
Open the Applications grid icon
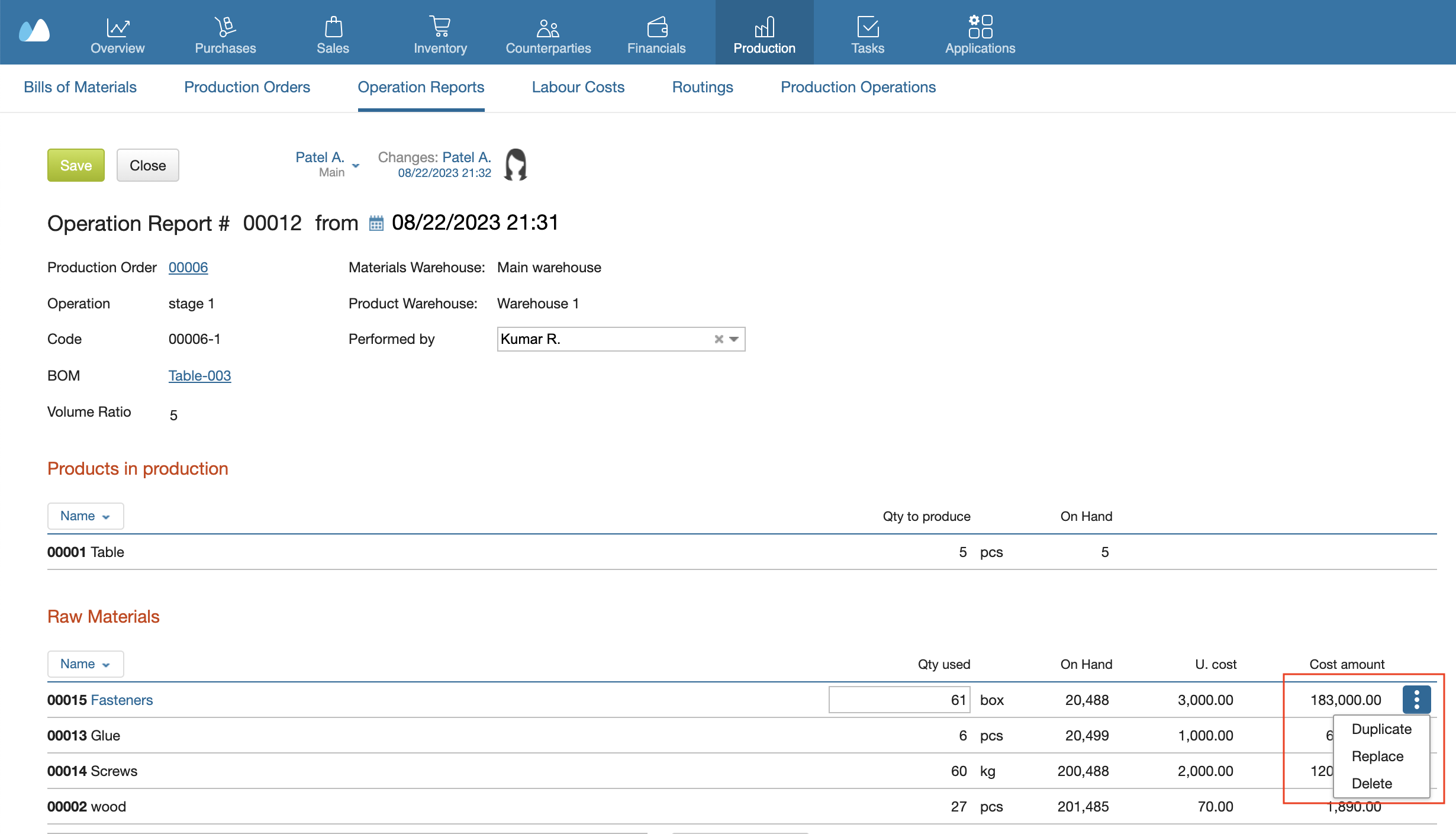point(980,27)
